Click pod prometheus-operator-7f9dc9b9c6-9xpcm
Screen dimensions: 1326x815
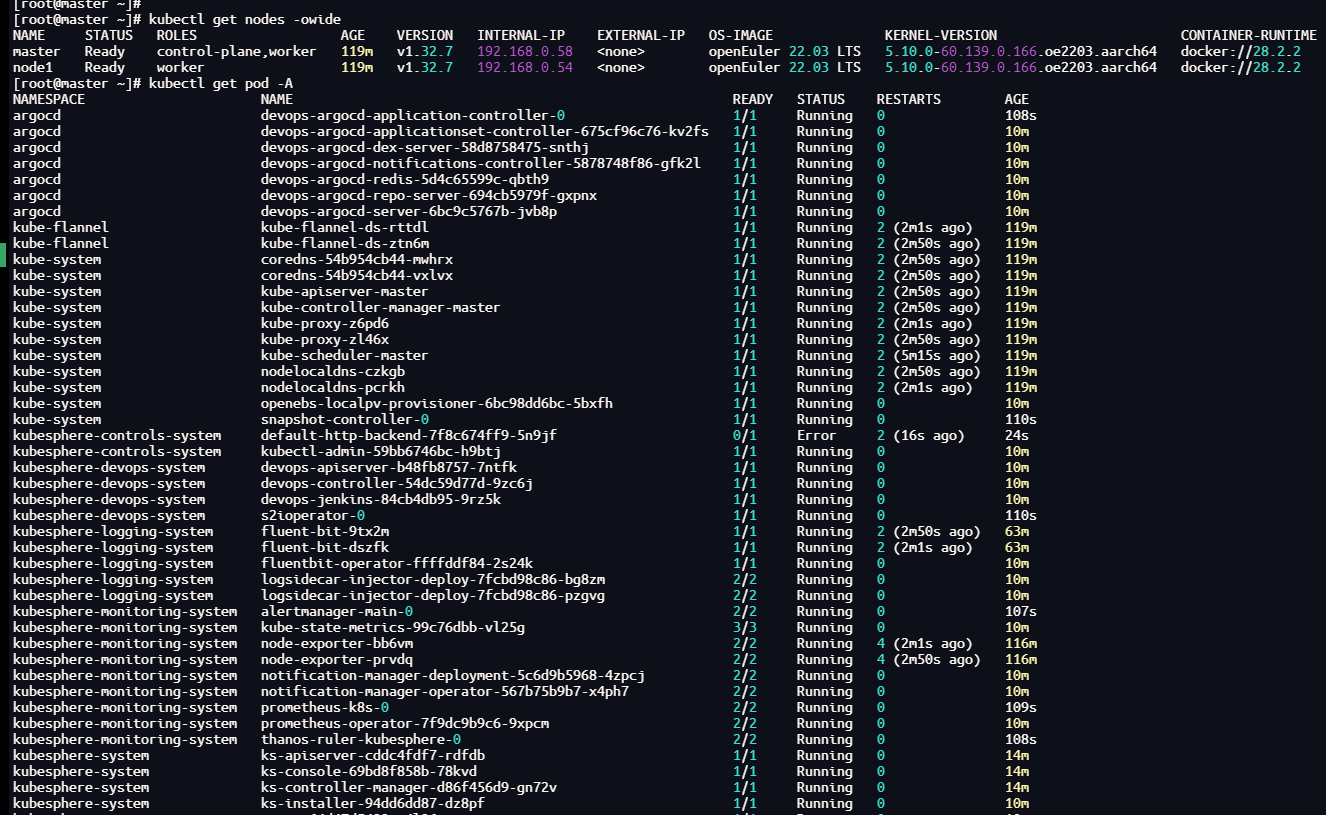(405, 724)
